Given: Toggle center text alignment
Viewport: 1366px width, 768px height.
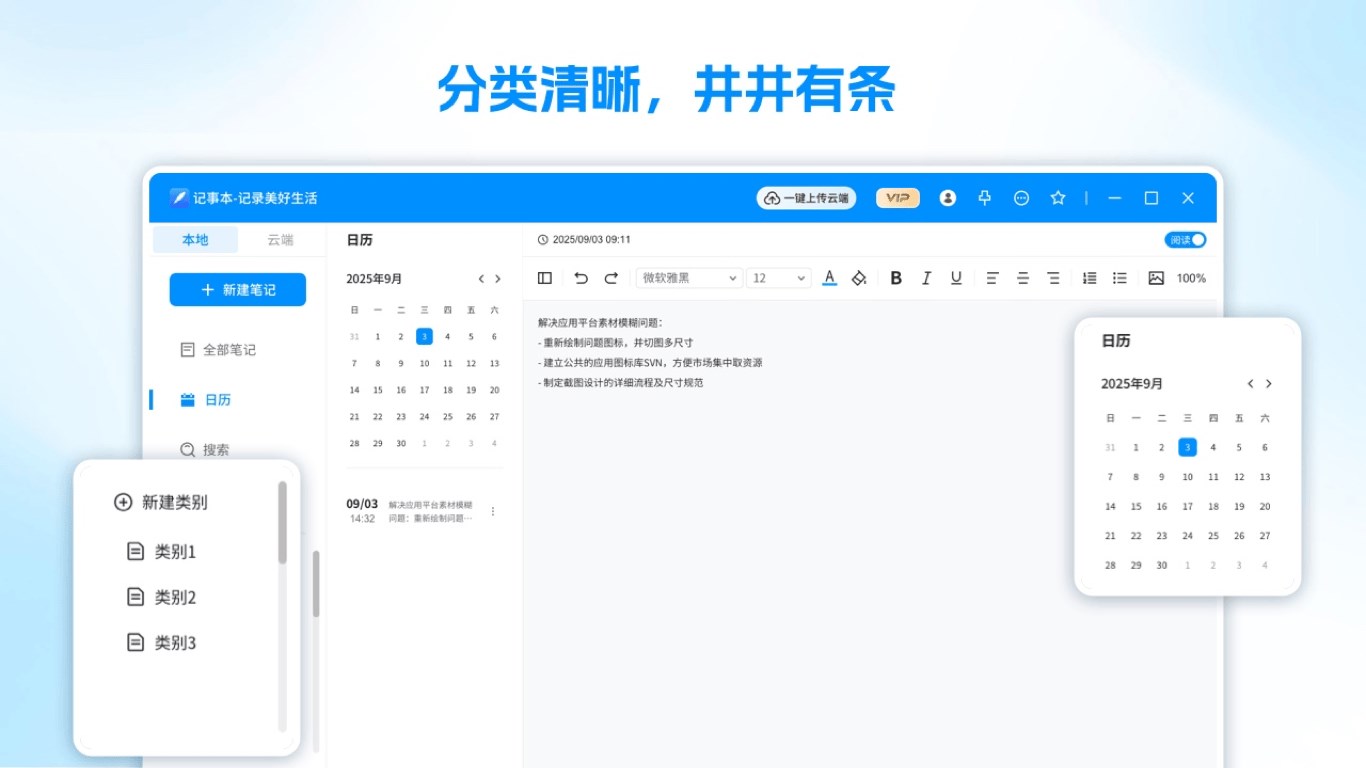Looking at the screenshot, I should [1022, 278].
